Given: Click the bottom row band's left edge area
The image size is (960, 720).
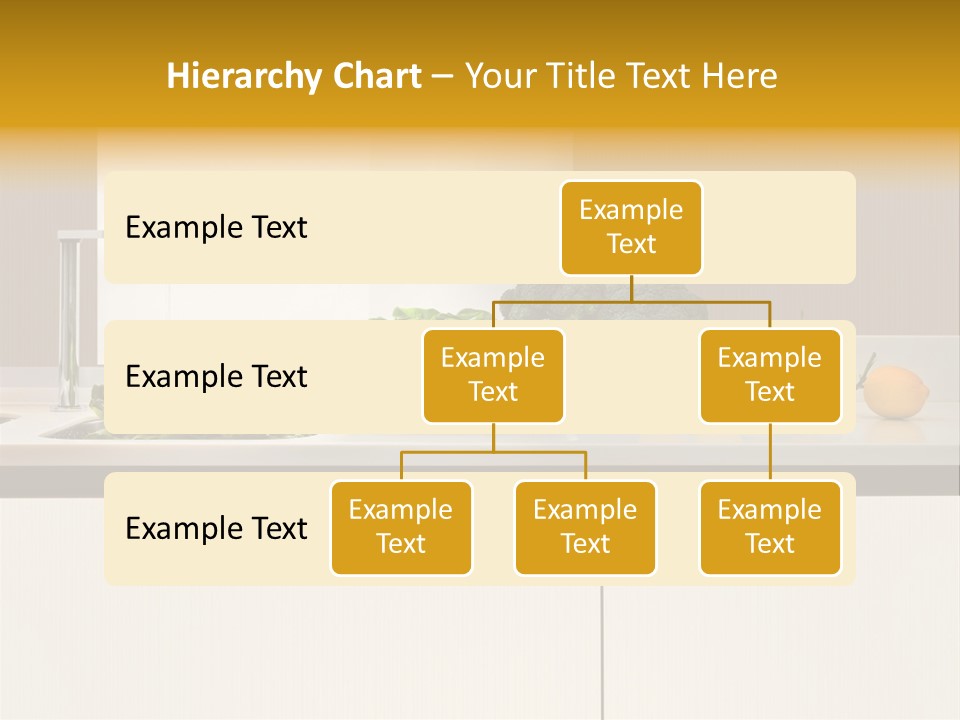Looking at the screenshot, I should click(x=114, y=528).
